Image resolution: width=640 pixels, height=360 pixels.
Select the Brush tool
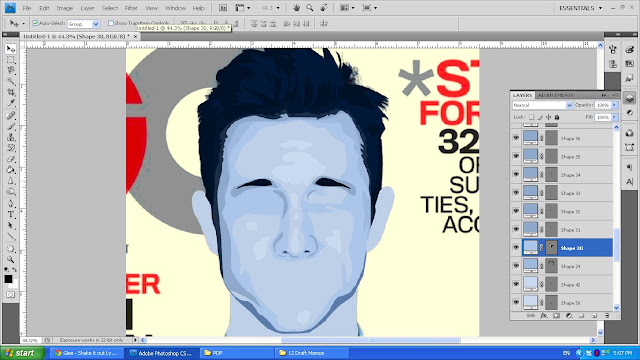[11, 127]
